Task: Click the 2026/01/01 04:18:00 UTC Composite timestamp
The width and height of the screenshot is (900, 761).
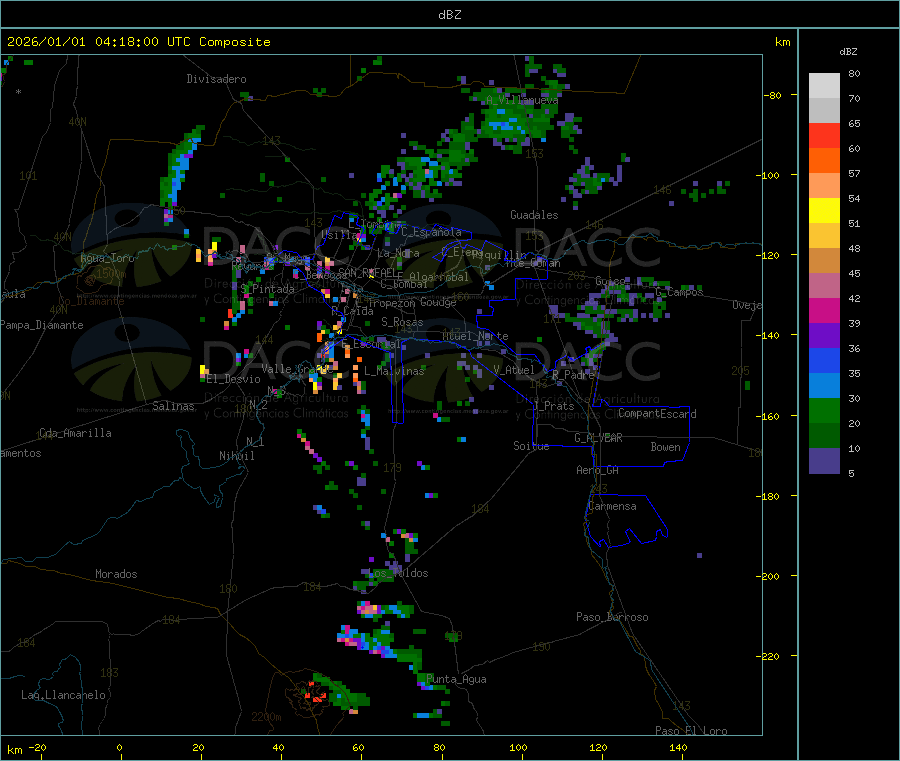Action: 138,42
